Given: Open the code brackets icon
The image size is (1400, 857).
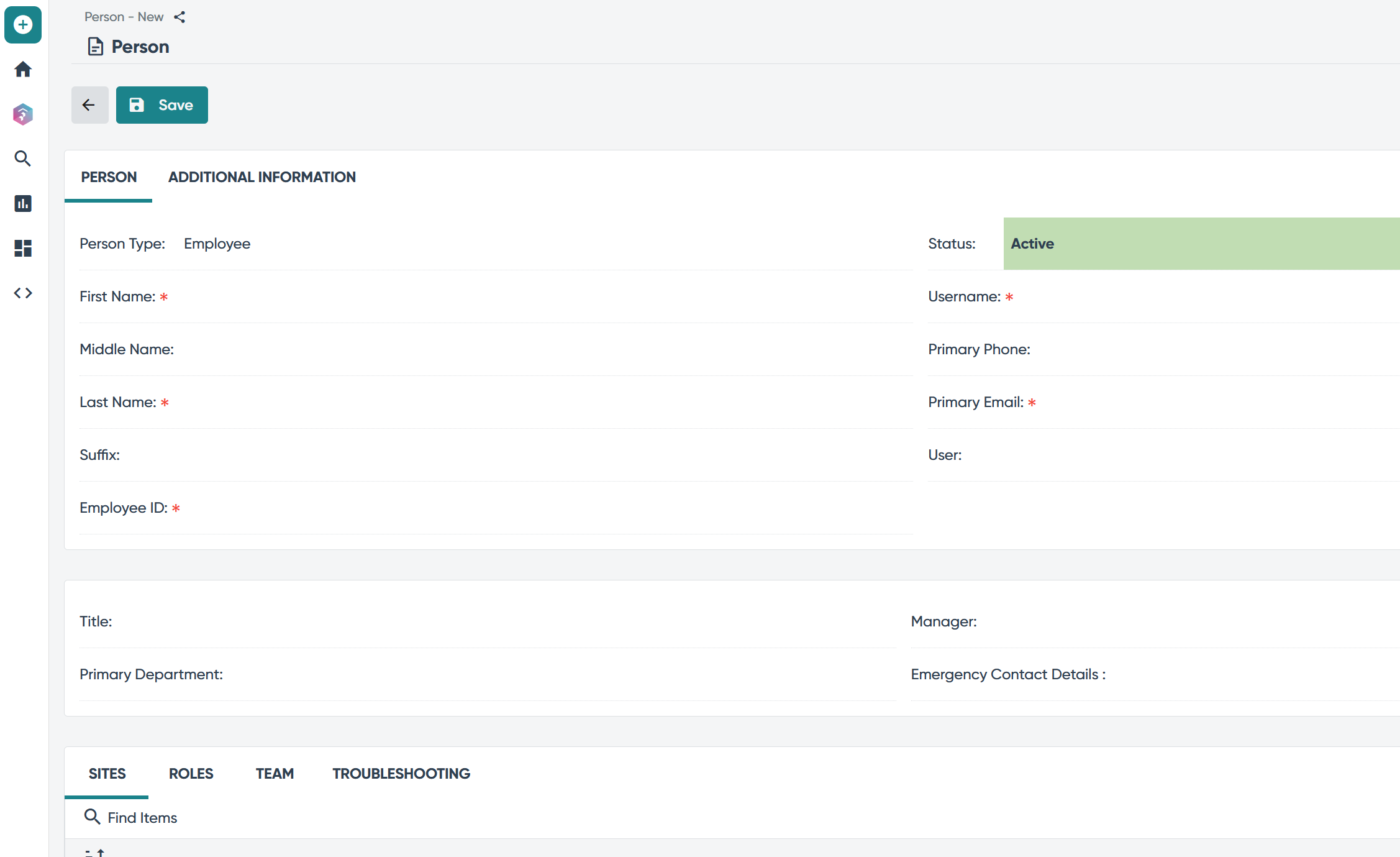Looking at the screenshot, I should (x=23, y=293).
